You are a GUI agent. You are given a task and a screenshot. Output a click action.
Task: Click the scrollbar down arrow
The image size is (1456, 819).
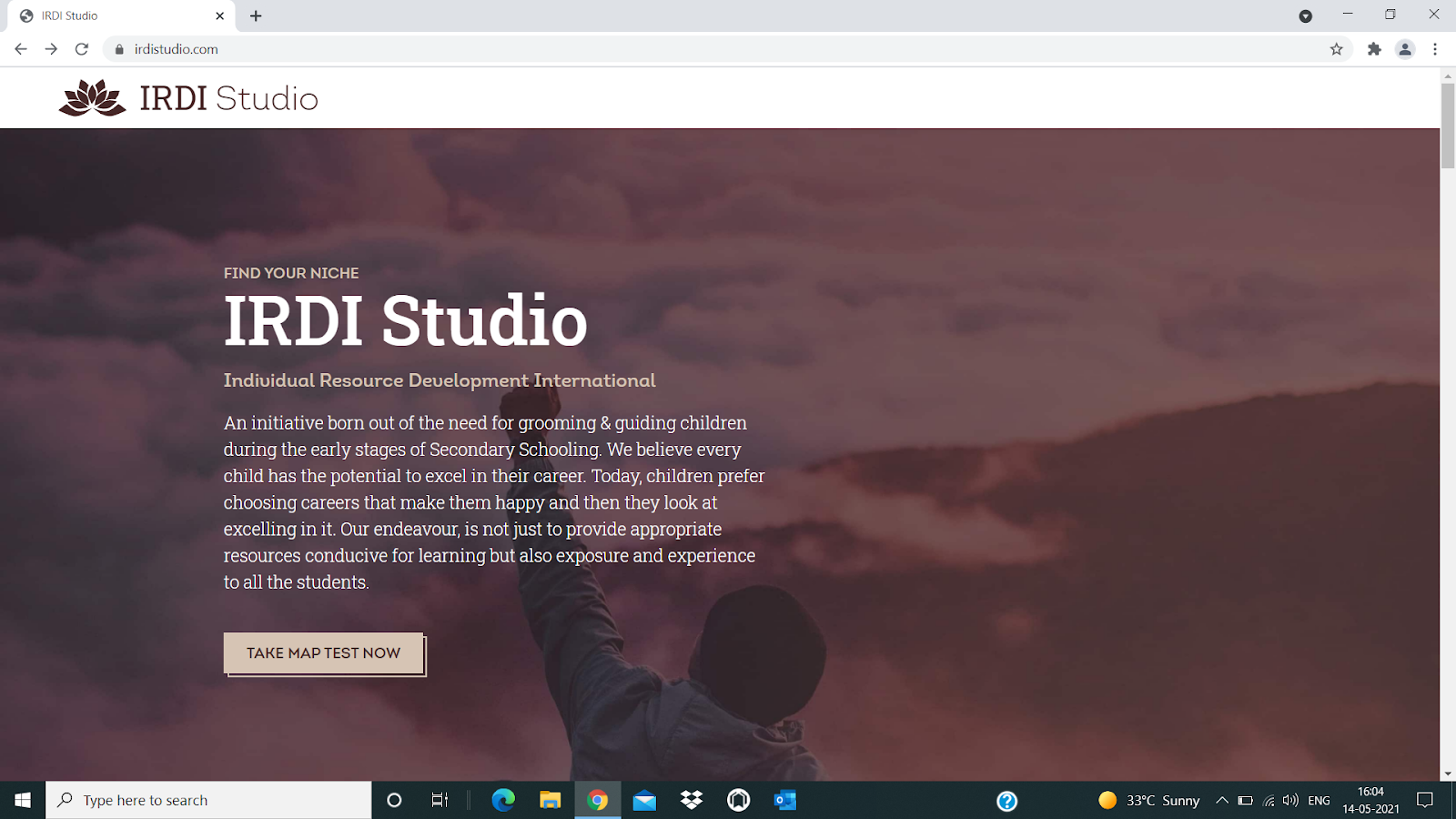(1448, 773)
